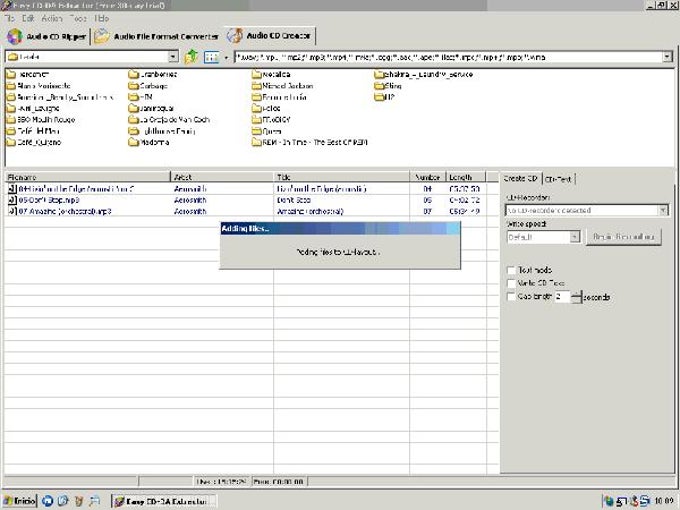
Task: Switch to the Create CD tab
Action: click(x=520, y=178)
